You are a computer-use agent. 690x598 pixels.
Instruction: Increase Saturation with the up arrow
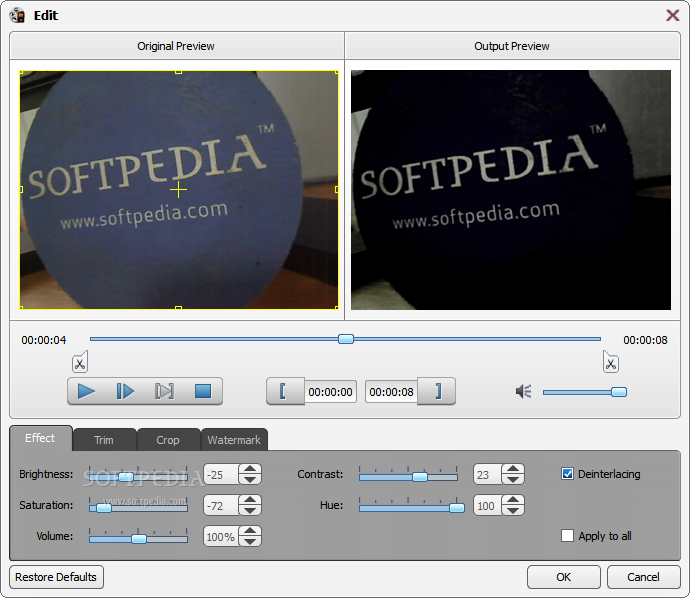tap(250, 500)
